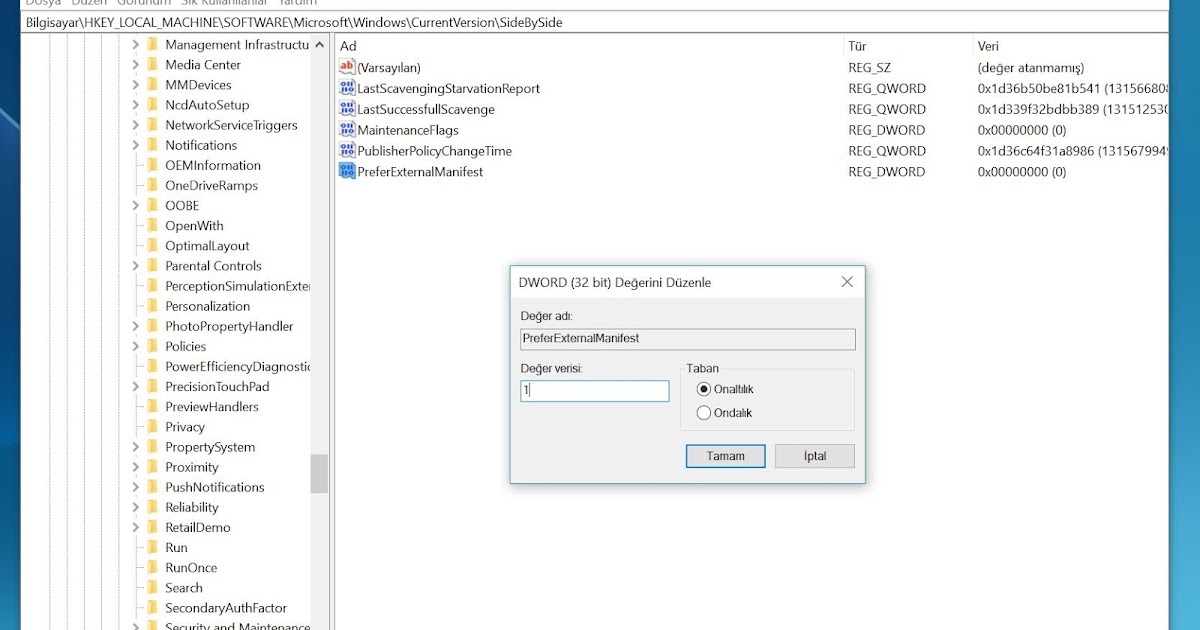The height and width of the screenshot is (630, 1200).
Task: Click the MaintenanceFlags DWORD icon
Action: tap(347, 130)
